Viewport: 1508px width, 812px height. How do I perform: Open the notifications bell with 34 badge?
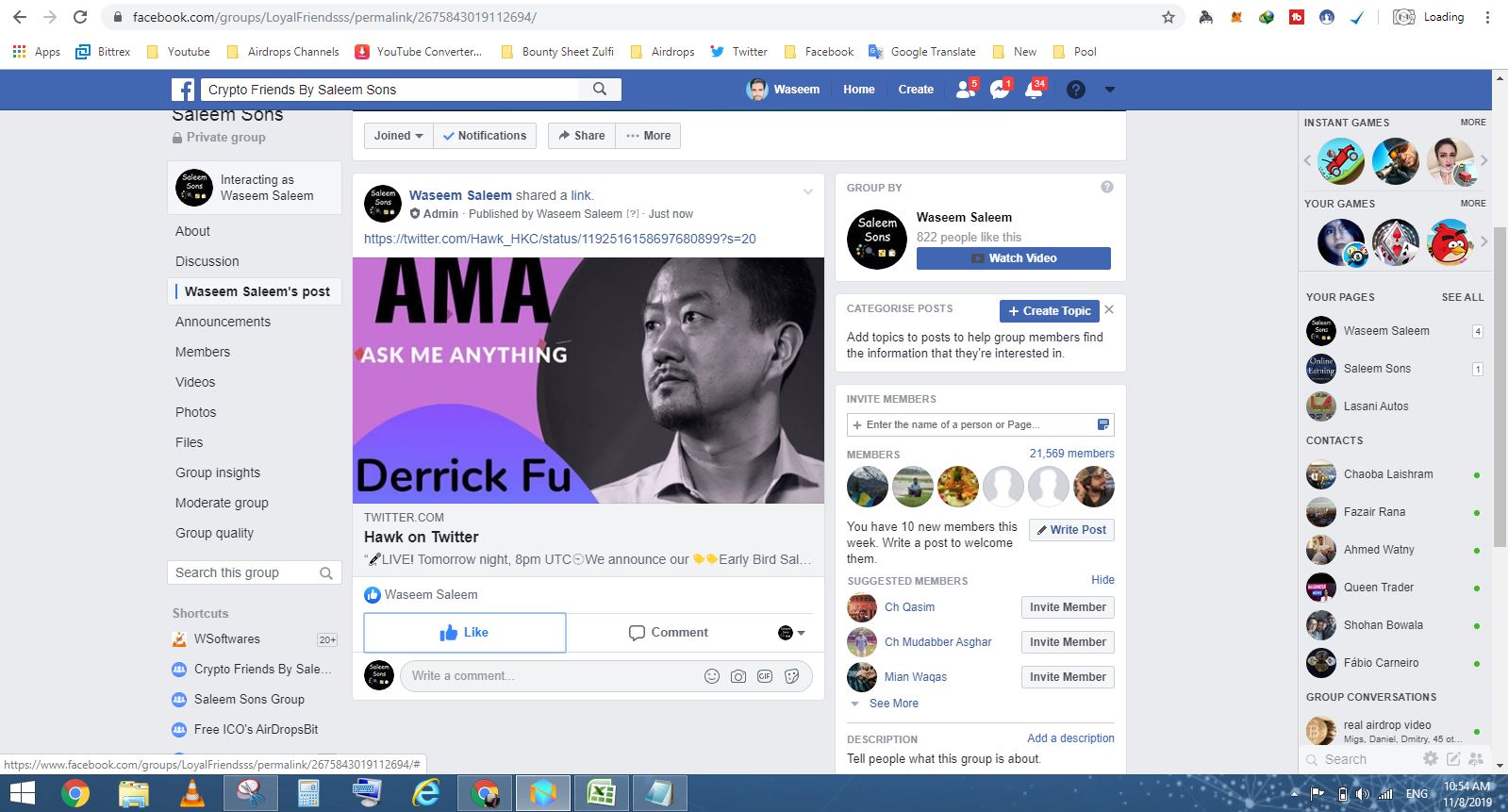click(x=1034, y=90)
